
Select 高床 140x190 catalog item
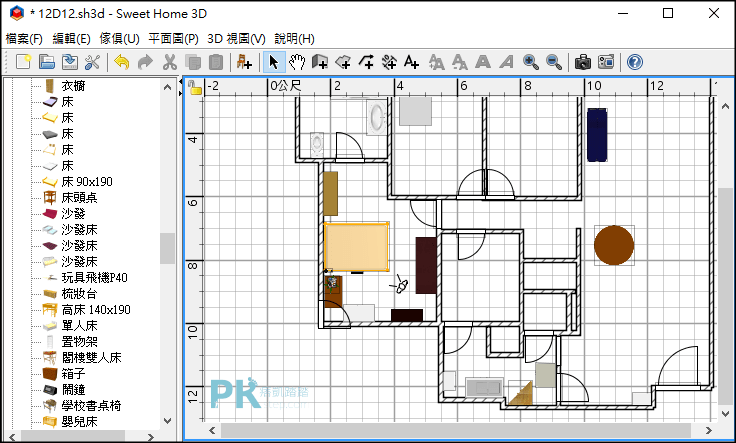coord(96,310)
